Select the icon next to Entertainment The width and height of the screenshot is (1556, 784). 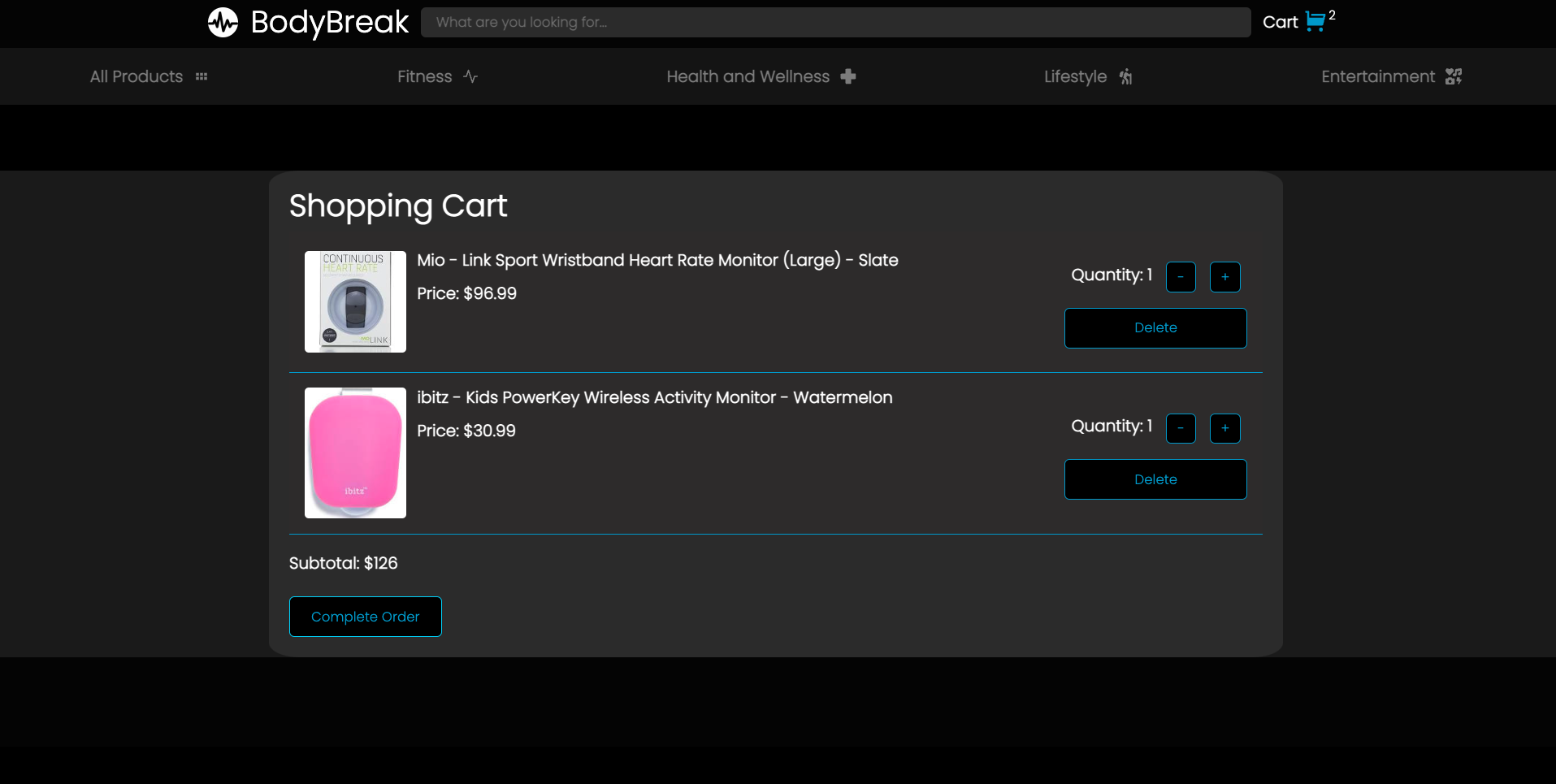tap(1455, 76)
